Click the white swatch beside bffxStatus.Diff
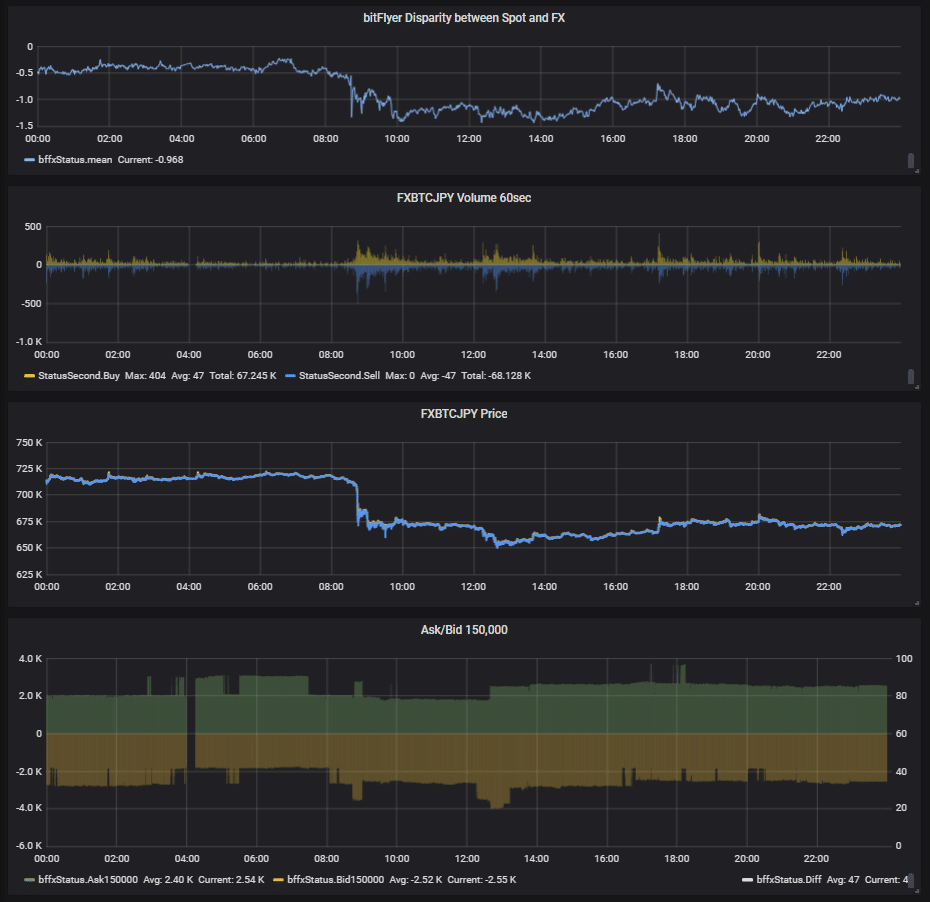The image size is (930, 902). click(747, 880)
